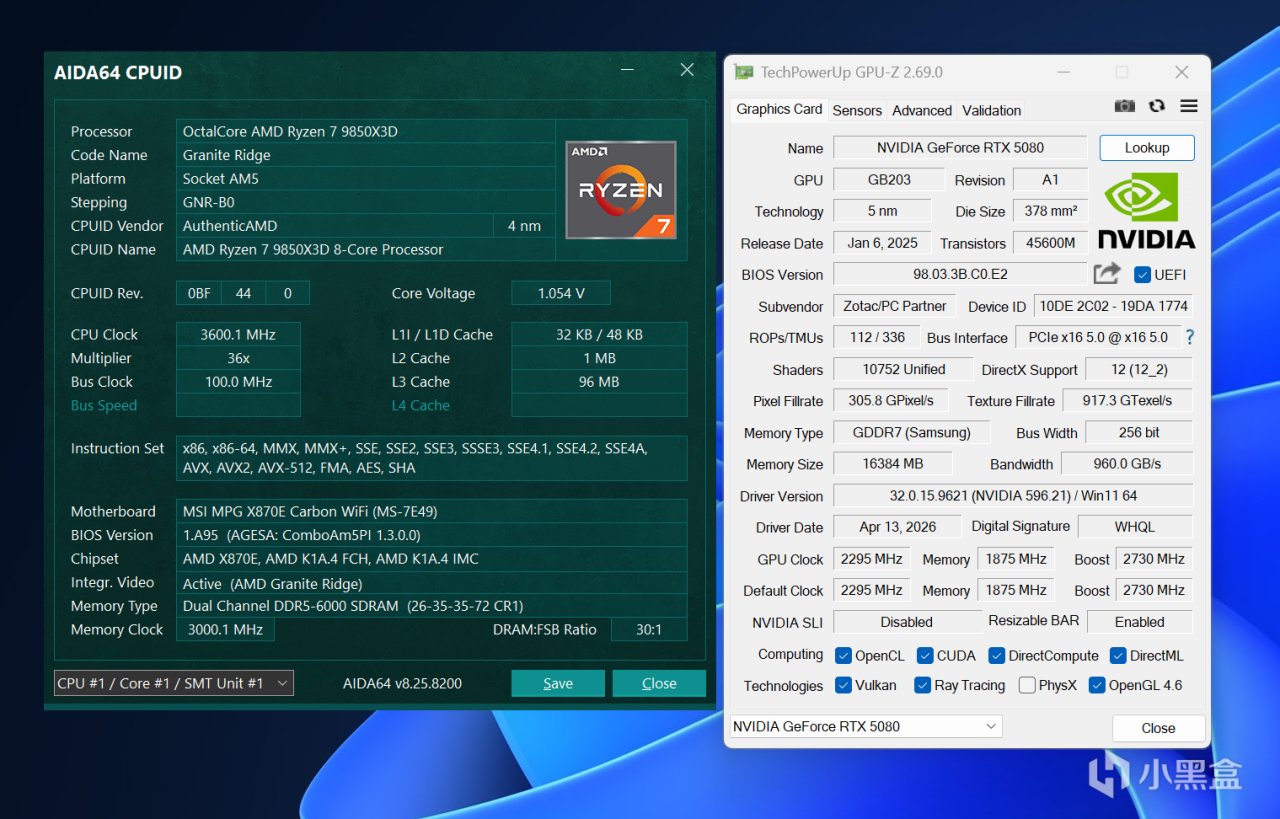This screenshot has width=1280, height=819.
Task: Click the Dual Channel DDR5-6000 SDRAM memory type value
Action: (x=432, y=606)
